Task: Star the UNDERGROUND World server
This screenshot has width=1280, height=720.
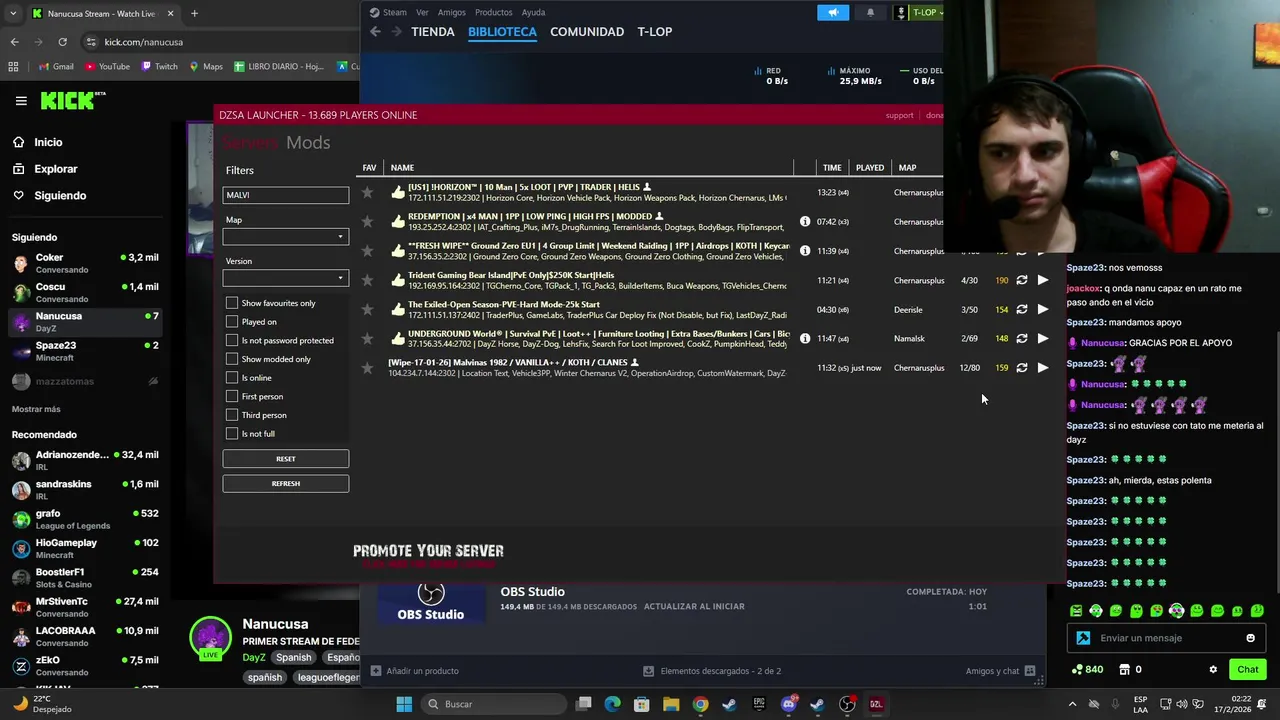Action: 367,338
